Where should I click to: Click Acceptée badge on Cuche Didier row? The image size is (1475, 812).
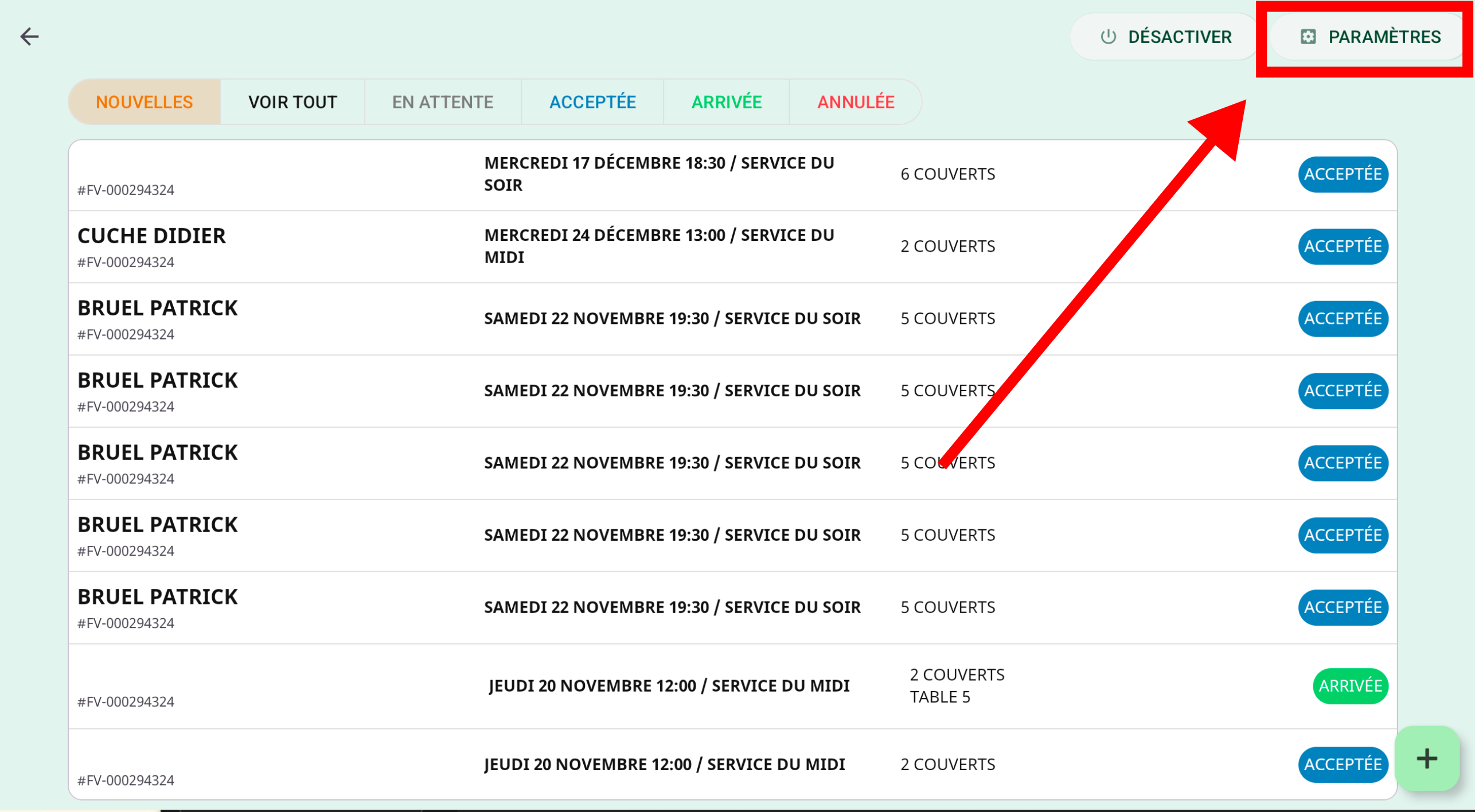coord(1342,247)
